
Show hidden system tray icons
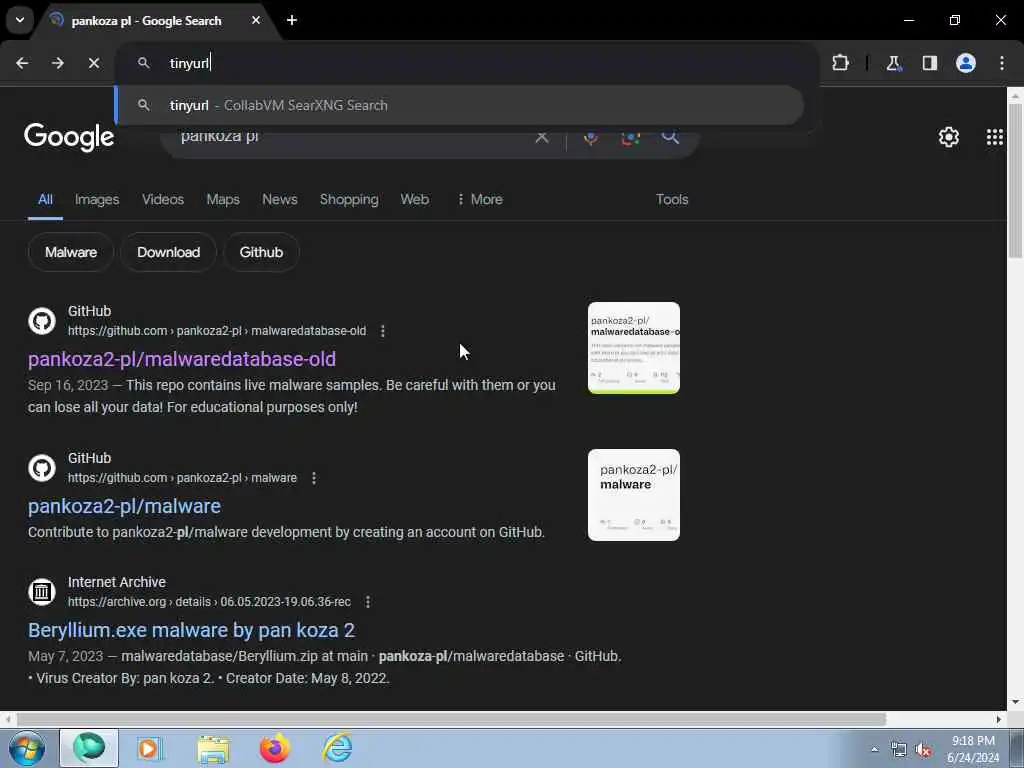click(874, 749)
